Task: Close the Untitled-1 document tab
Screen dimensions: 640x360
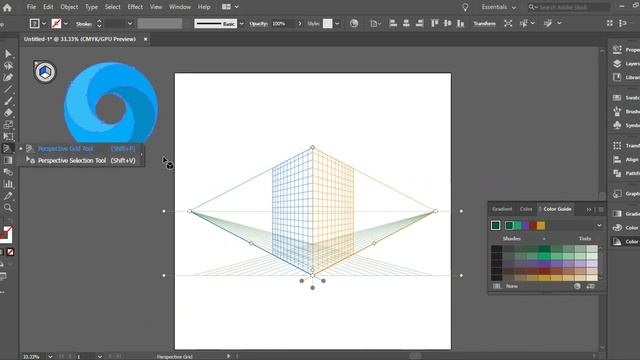Action: click(145, 39)
